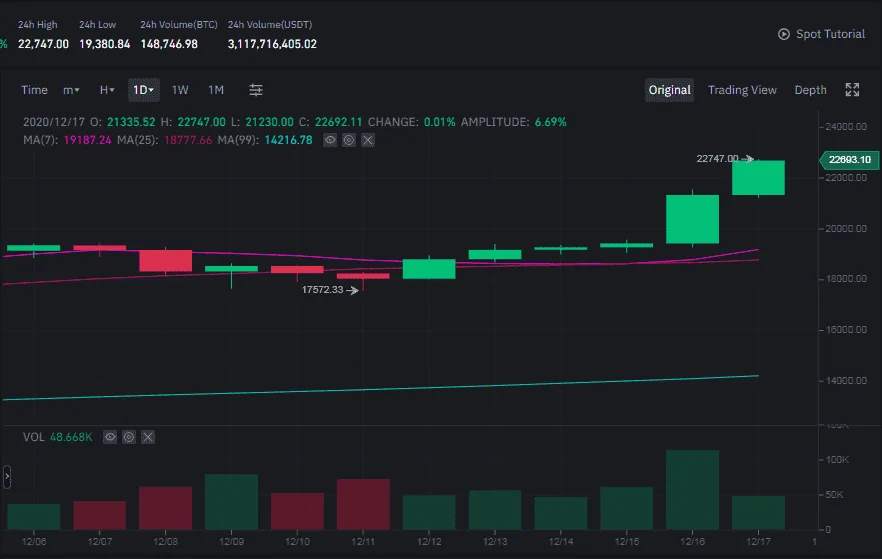Click the MA(25) value 18777.66

click(x=188, y=140)
